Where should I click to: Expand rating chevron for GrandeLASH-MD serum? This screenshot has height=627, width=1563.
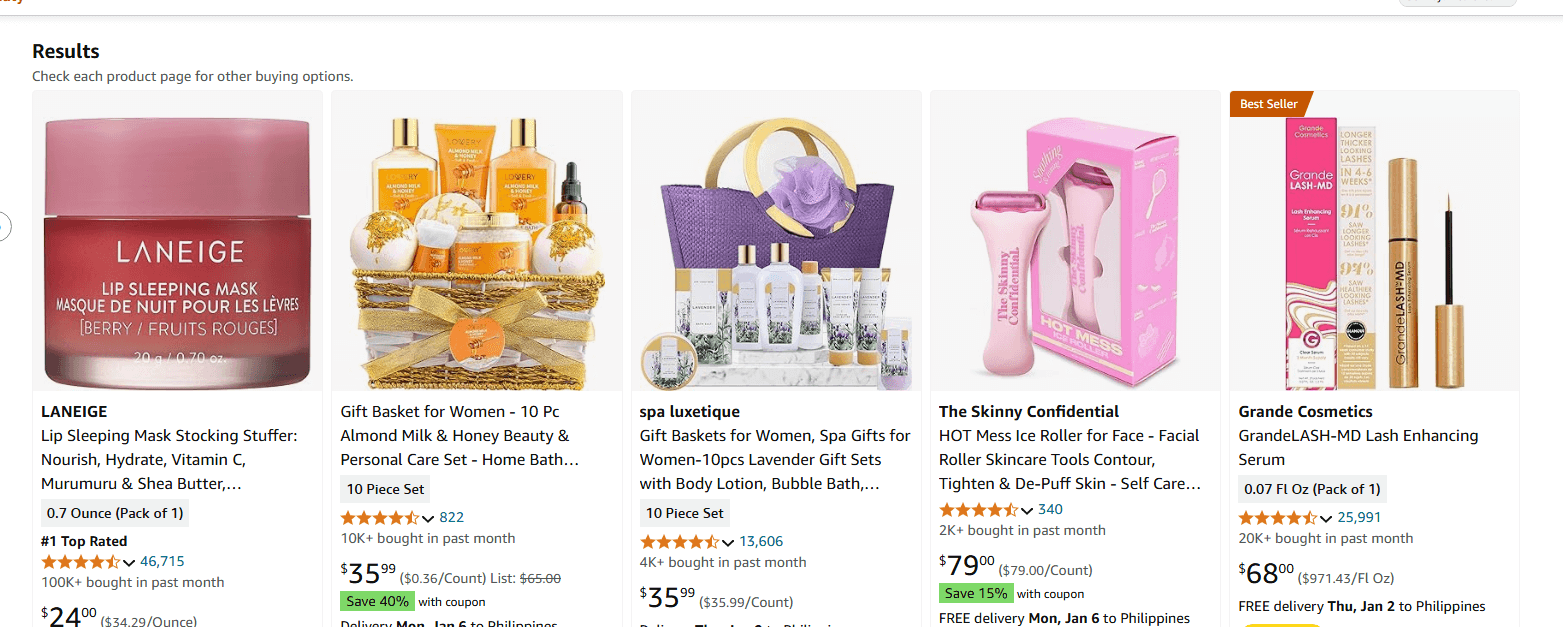point(1326,519)
